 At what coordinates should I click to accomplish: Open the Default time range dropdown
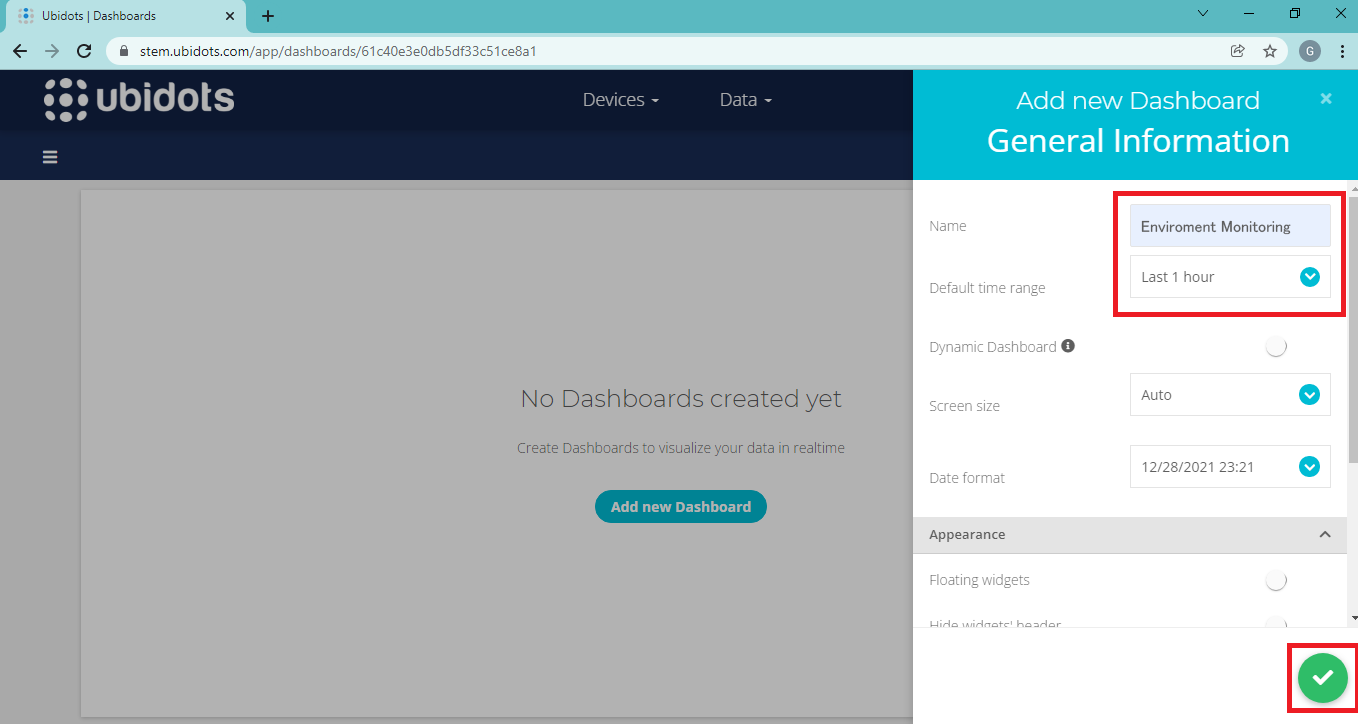1230,277
